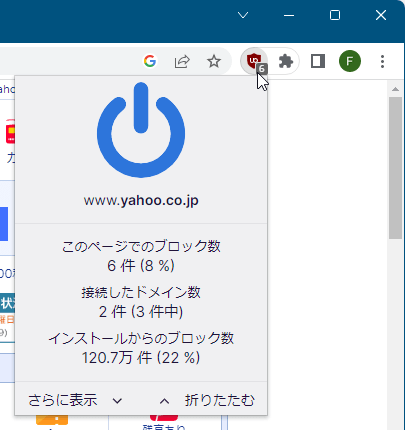This screenshot has width=405, height=430.
Task: Toggle the uBlock Origin power button
Action: point(141,130)
